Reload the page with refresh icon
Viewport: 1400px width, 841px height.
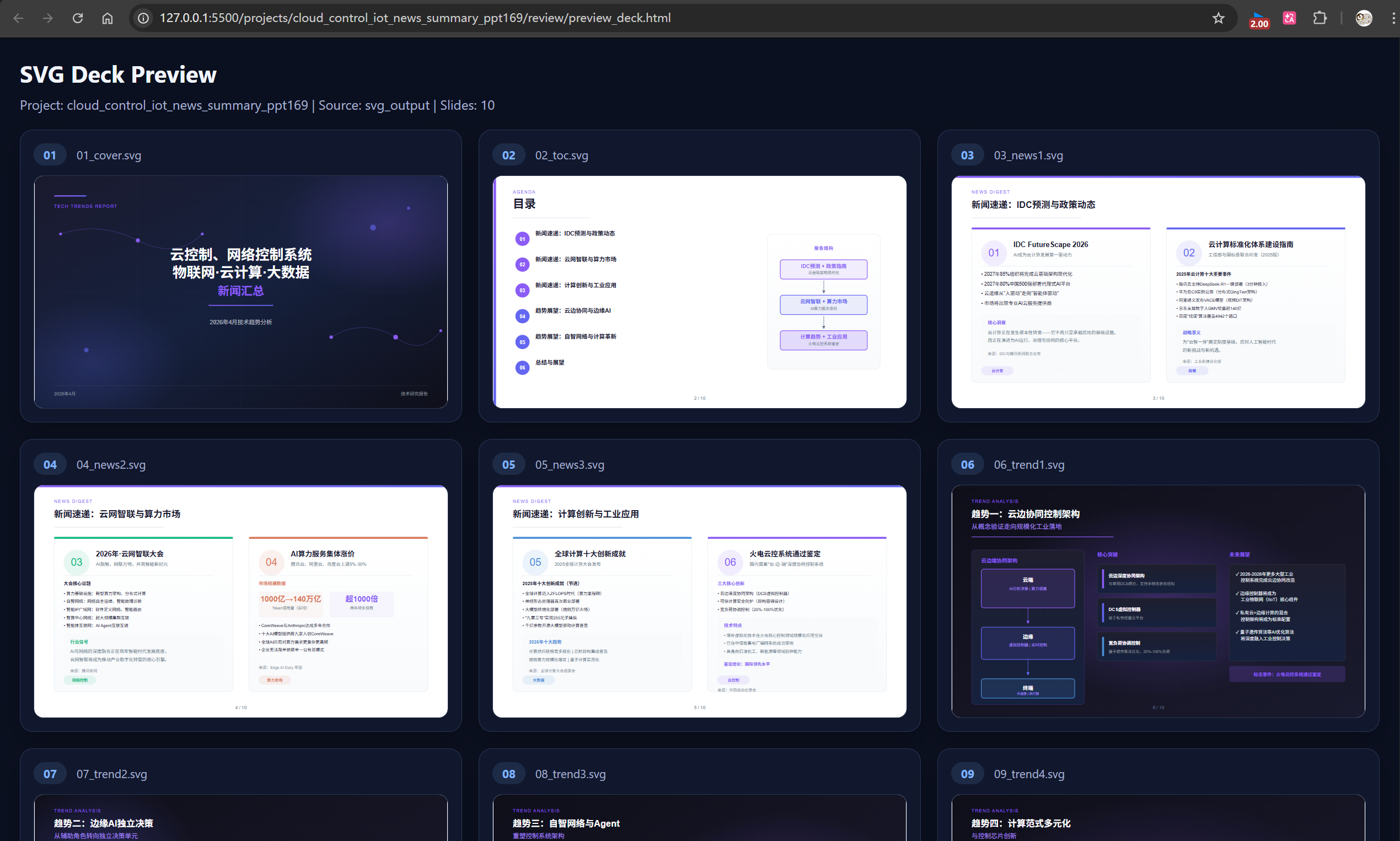point(78,18)
